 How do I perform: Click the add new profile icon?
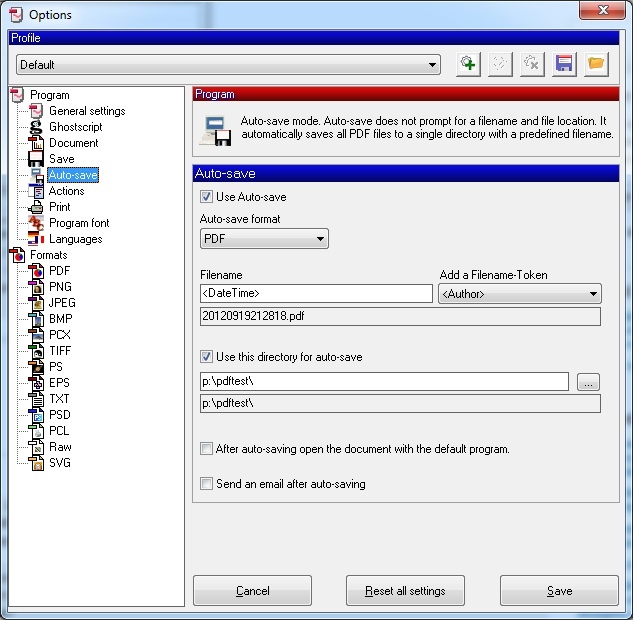[468, 64]
